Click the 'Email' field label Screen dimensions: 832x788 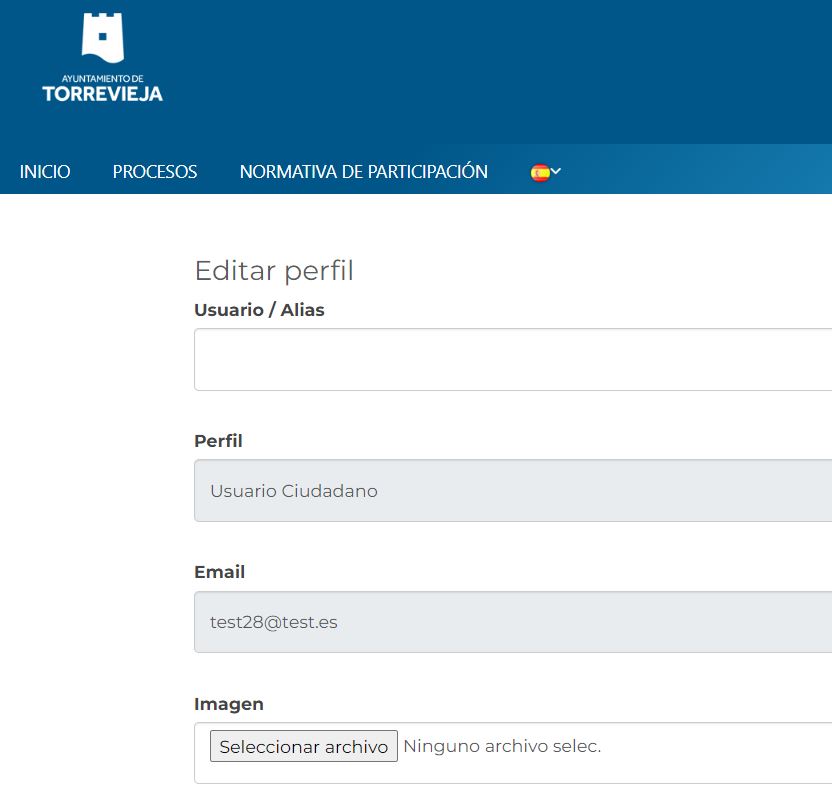(x=219, y=572)
